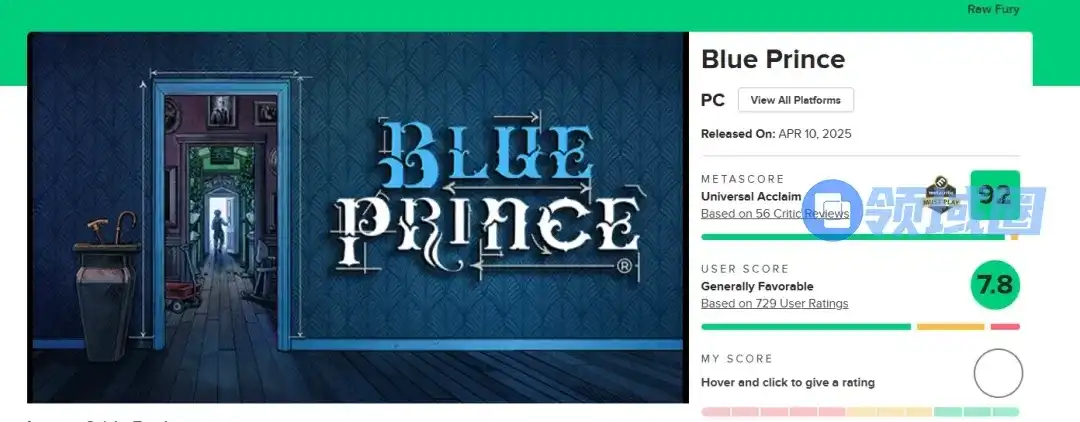Select the last green My Score segment
Screen dimensions: 1080x422
pyautogui.click(x=1006, y=412)
